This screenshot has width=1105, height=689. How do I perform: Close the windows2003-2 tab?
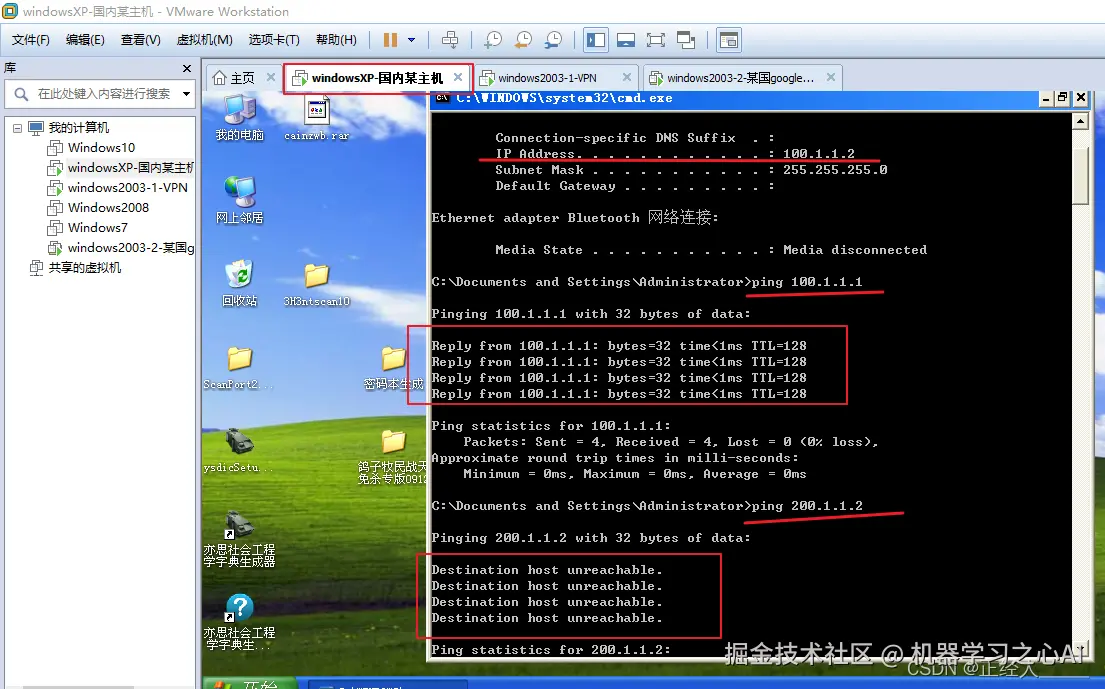coord(831,77)
